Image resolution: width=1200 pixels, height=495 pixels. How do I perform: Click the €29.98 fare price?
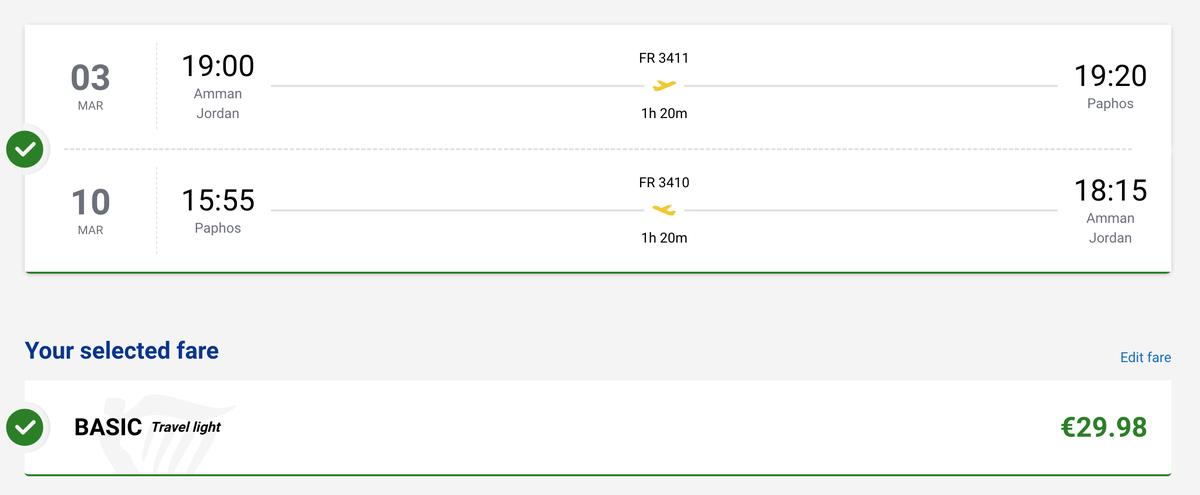tap(1103, 427)
